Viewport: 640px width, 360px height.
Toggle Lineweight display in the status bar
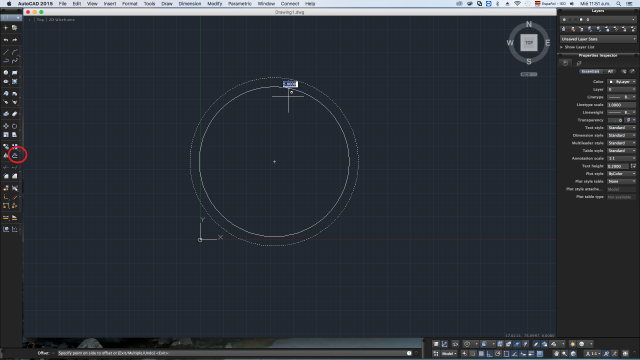click(x=531, y=353)
